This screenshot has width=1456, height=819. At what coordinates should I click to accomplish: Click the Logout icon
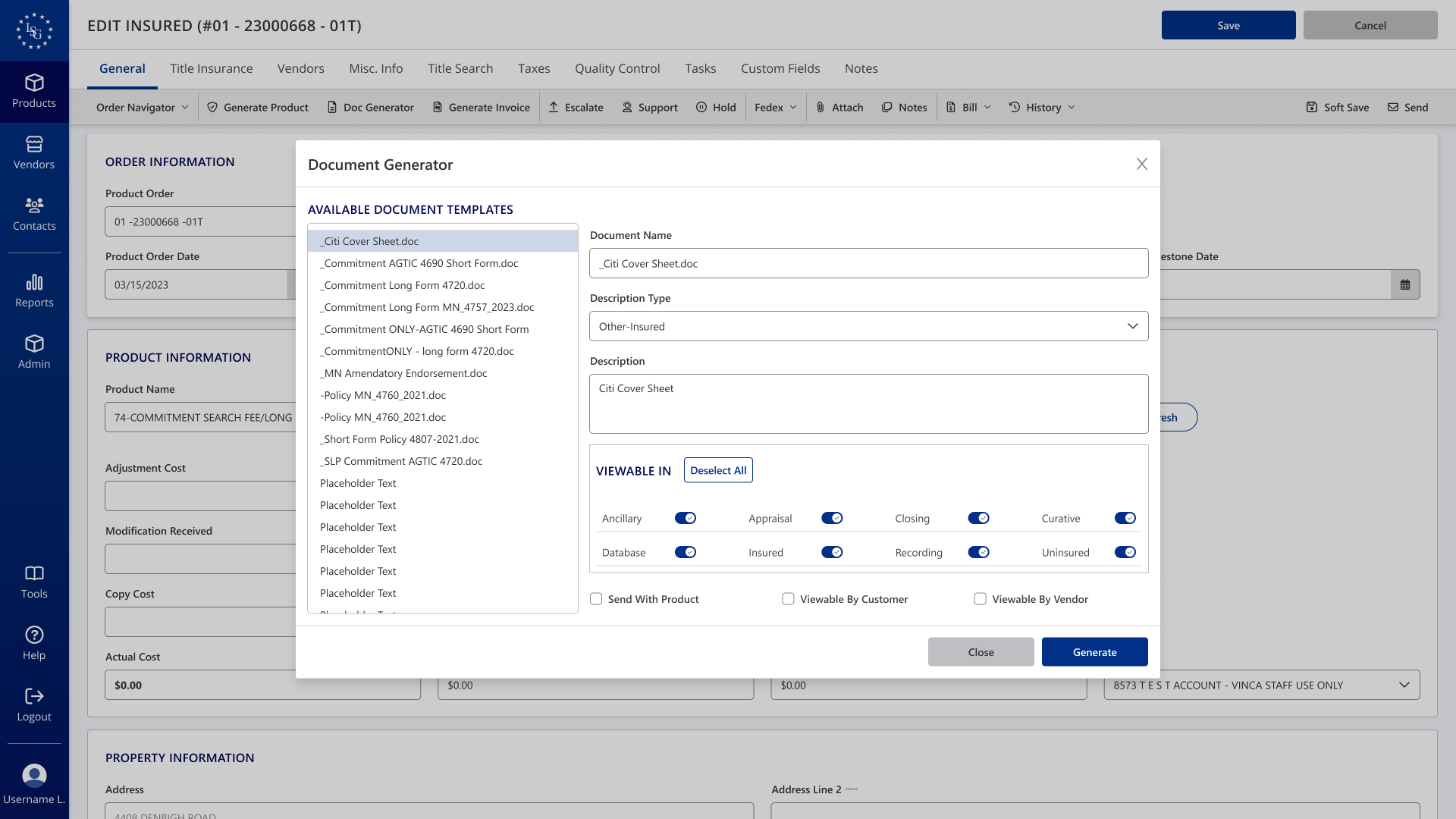34,696
